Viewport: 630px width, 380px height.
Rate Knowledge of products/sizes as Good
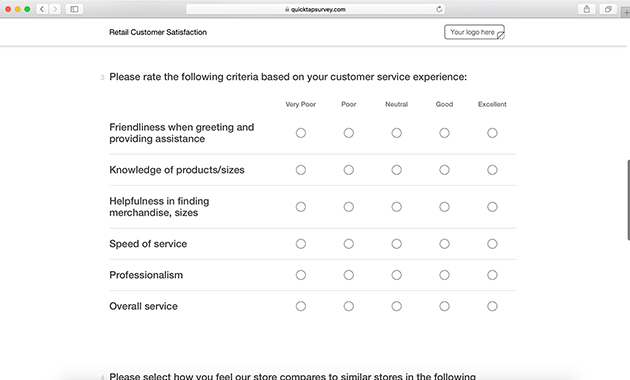pyautogui.click(x=444, y=170)
